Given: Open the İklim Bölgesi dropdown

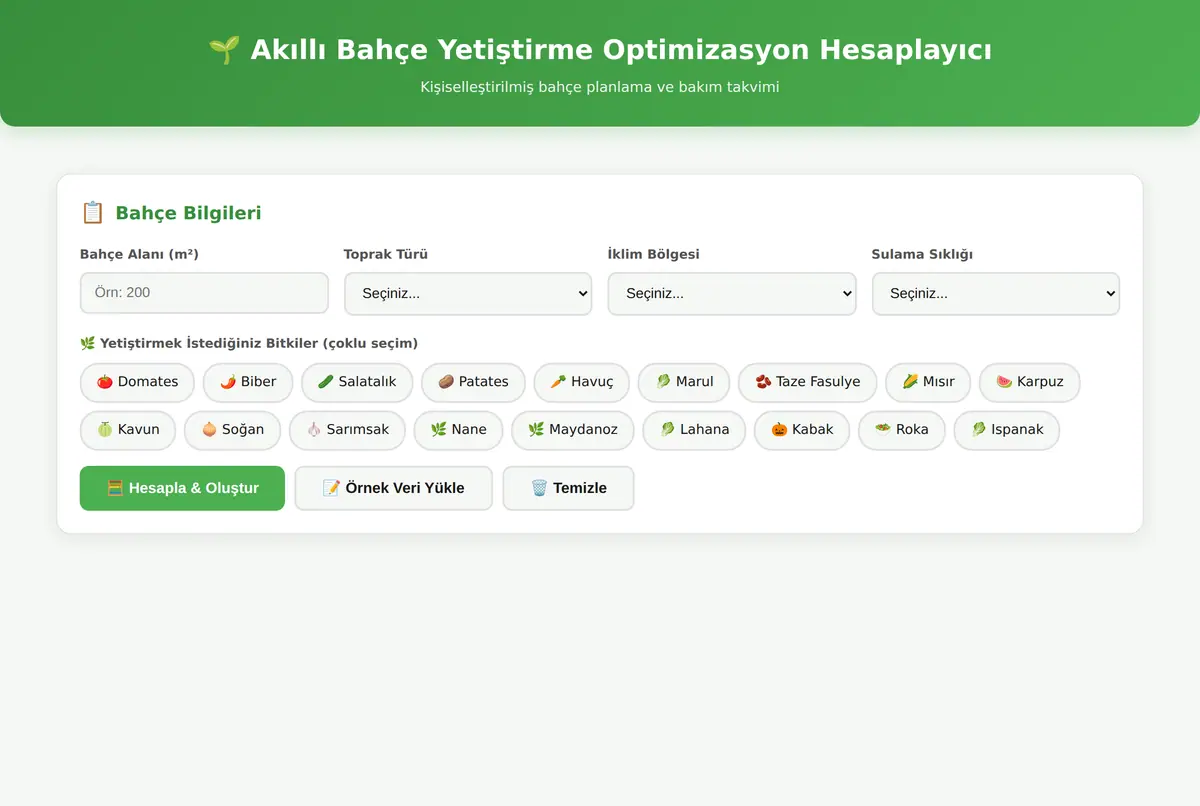Looking at the screenshot, I should coord(732,294).
